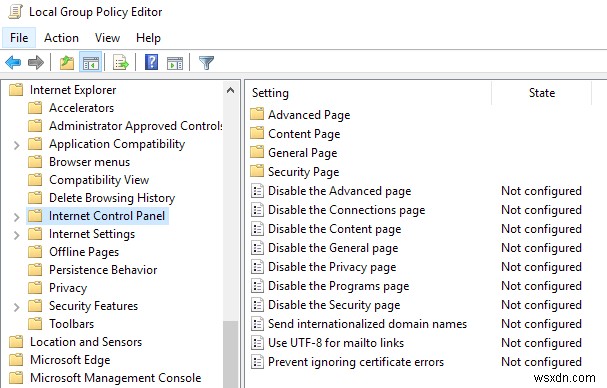This screenshot has height=388, width=607.
Task: Select the 'Disable the Privacy page' setting text
Action: (x=332, y=267)
